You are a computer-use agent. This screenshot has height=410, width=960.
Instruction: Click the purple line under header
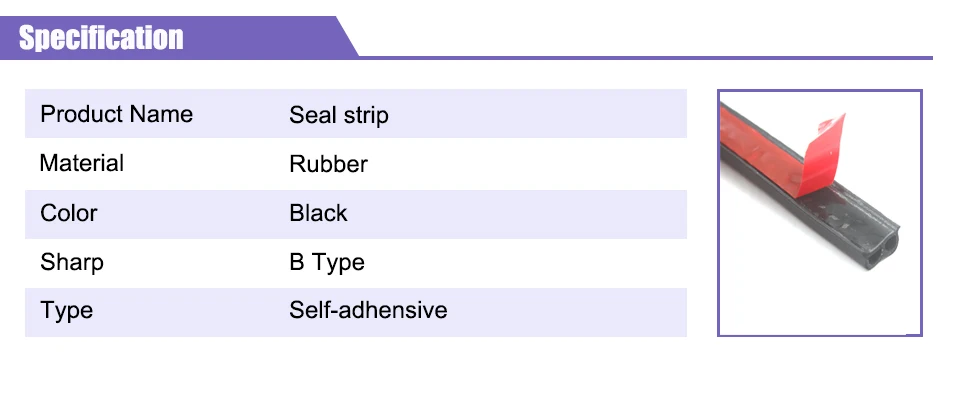tap(645, 58)
